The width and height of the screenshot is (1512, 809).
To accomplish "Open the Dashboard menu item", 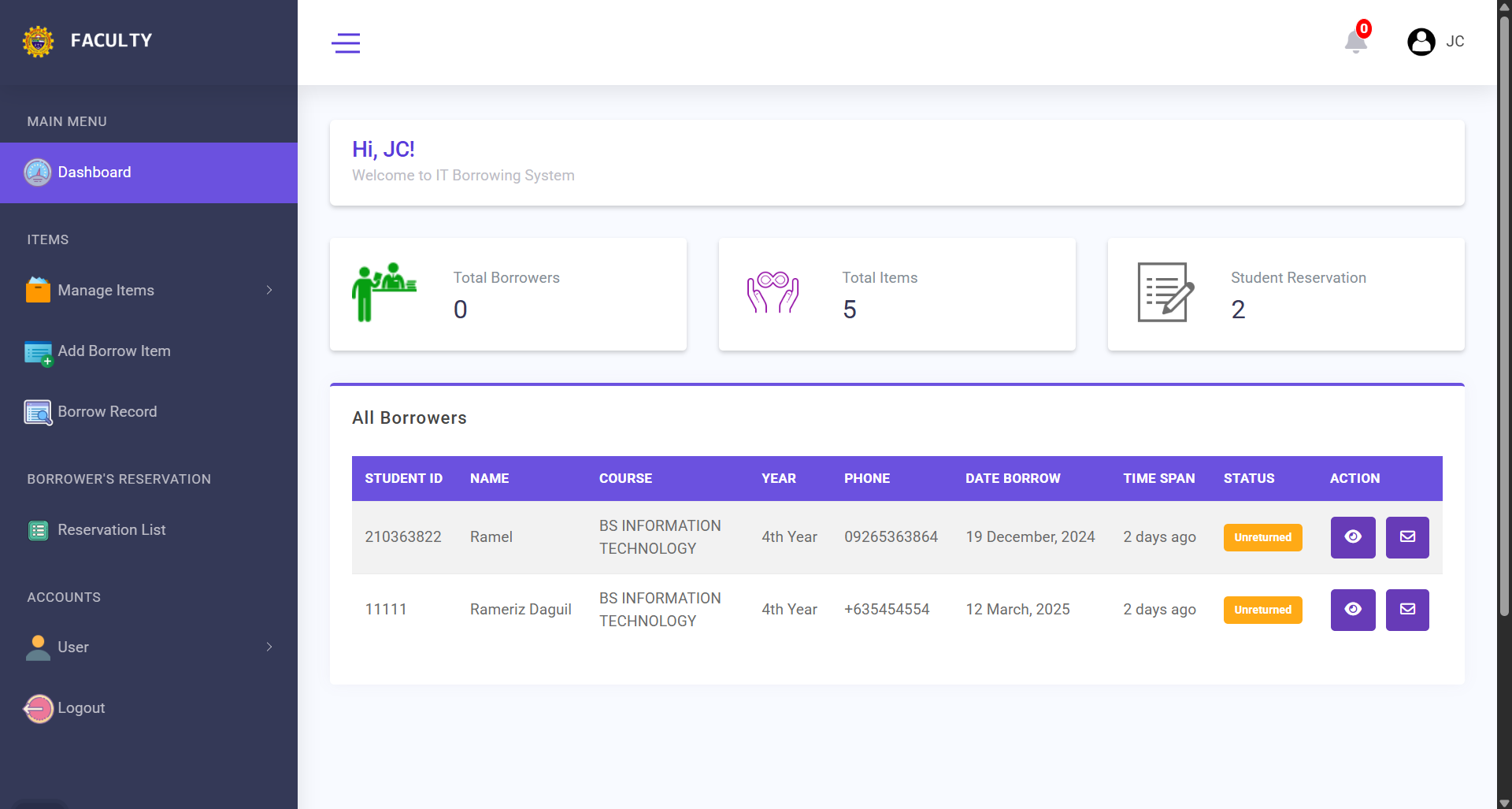I will [x=94, y=173].
